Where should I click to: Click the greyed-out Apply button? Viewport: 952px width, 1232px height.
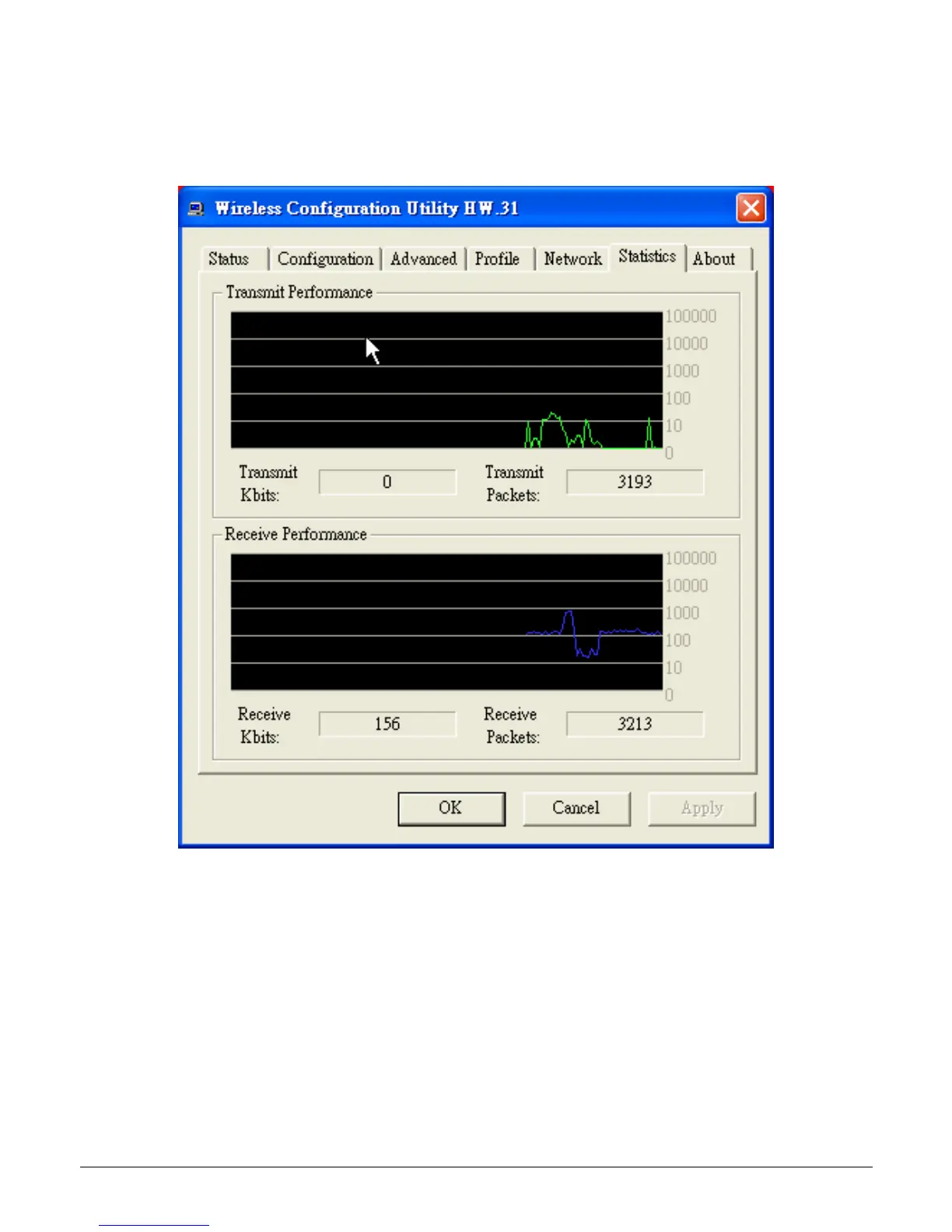click(702, 808)
